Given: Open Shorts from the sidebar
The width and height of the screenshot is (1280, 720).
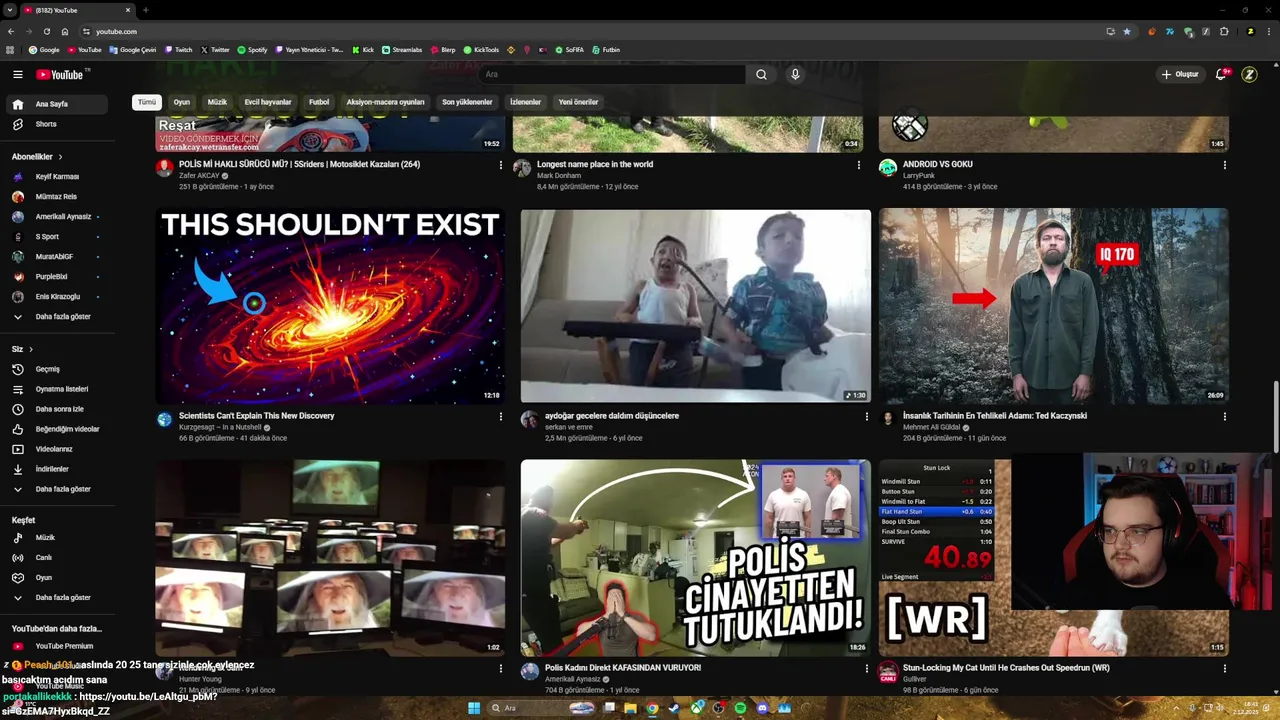Looking at the screenshot, I should (x=57, y=124).
